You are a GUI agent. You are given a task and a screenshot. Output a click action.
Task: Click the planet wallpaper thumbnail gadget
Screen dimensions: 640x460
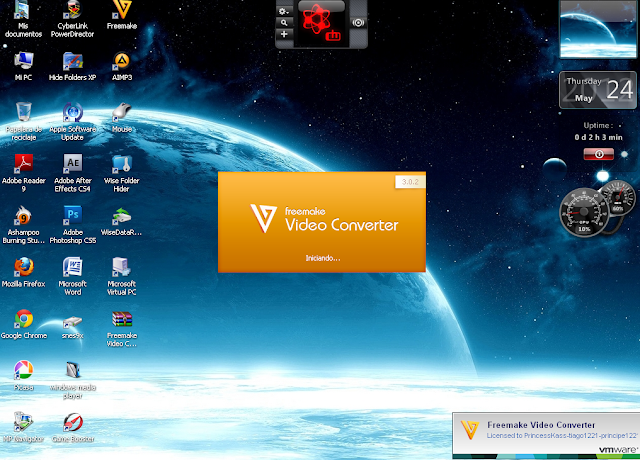598,30
